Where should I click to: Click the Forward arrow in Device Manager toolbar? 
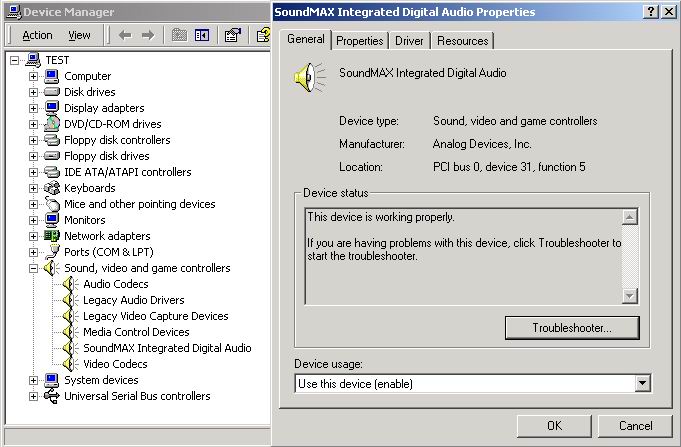[x=148, y=35]
